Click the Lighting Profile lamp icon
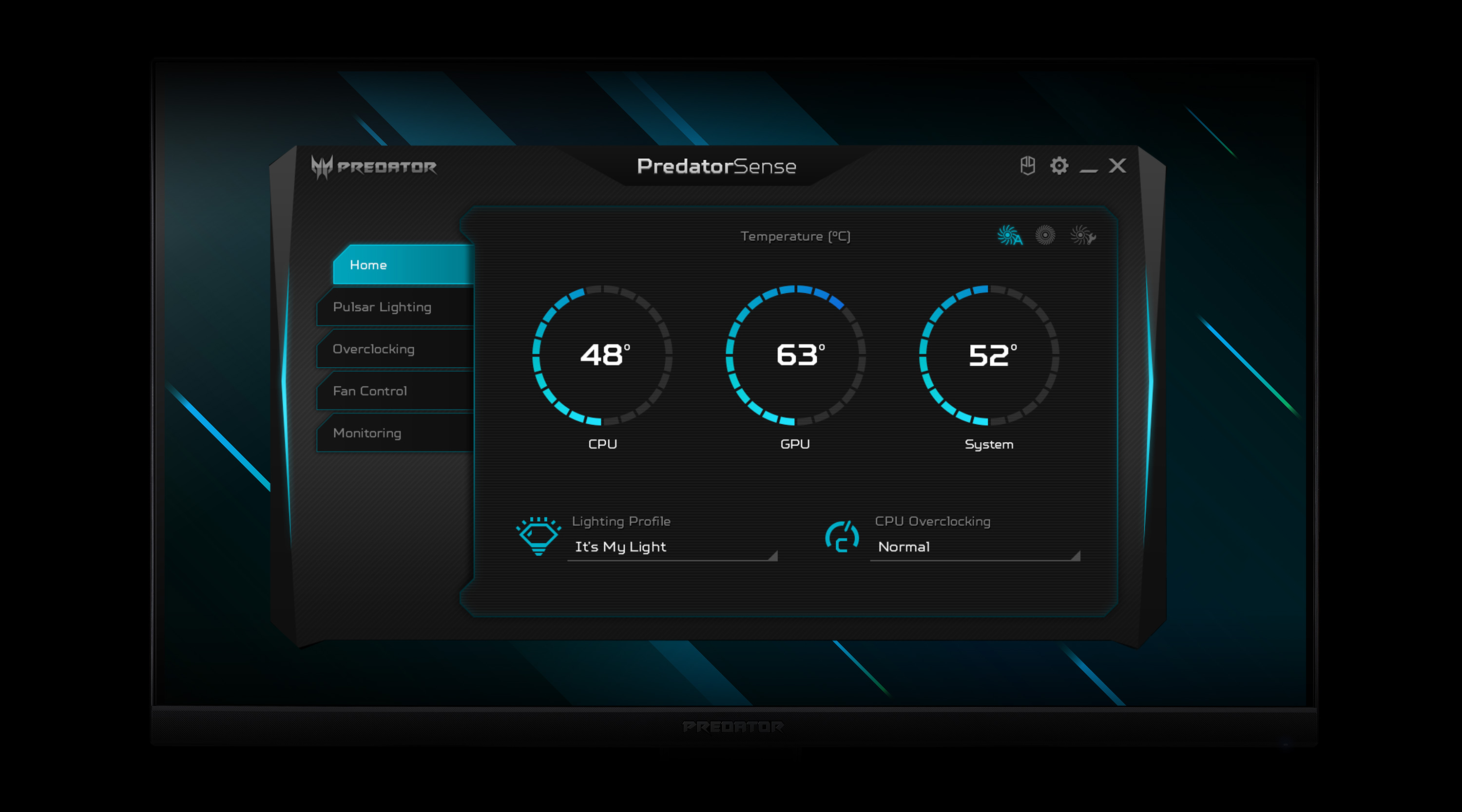1462x812 pixels. tap(538, 536)
